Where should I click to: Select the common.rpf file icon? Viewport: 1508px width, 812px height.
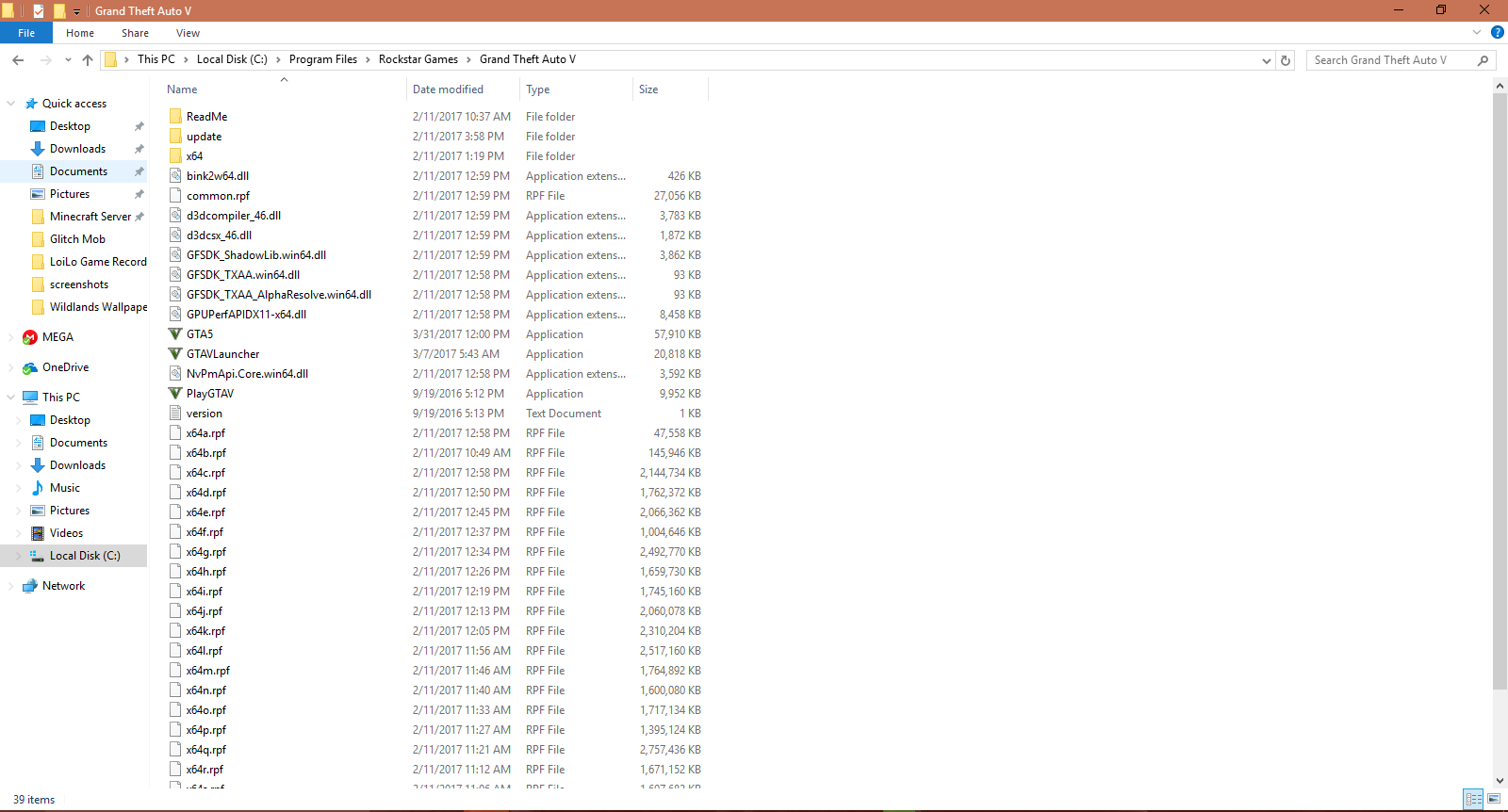pyautogui.click(x=175, y=196)
